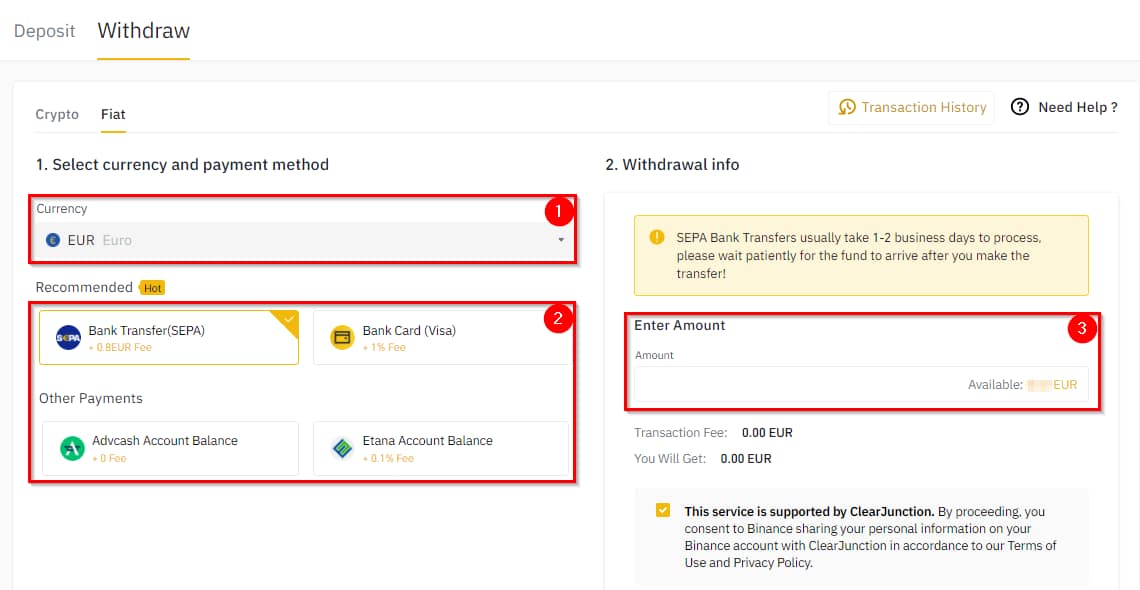The image size is (1140, 590).
Task: Select Advcash Account Balance payment
Action: pyautogui.click(x=168, y=447)
